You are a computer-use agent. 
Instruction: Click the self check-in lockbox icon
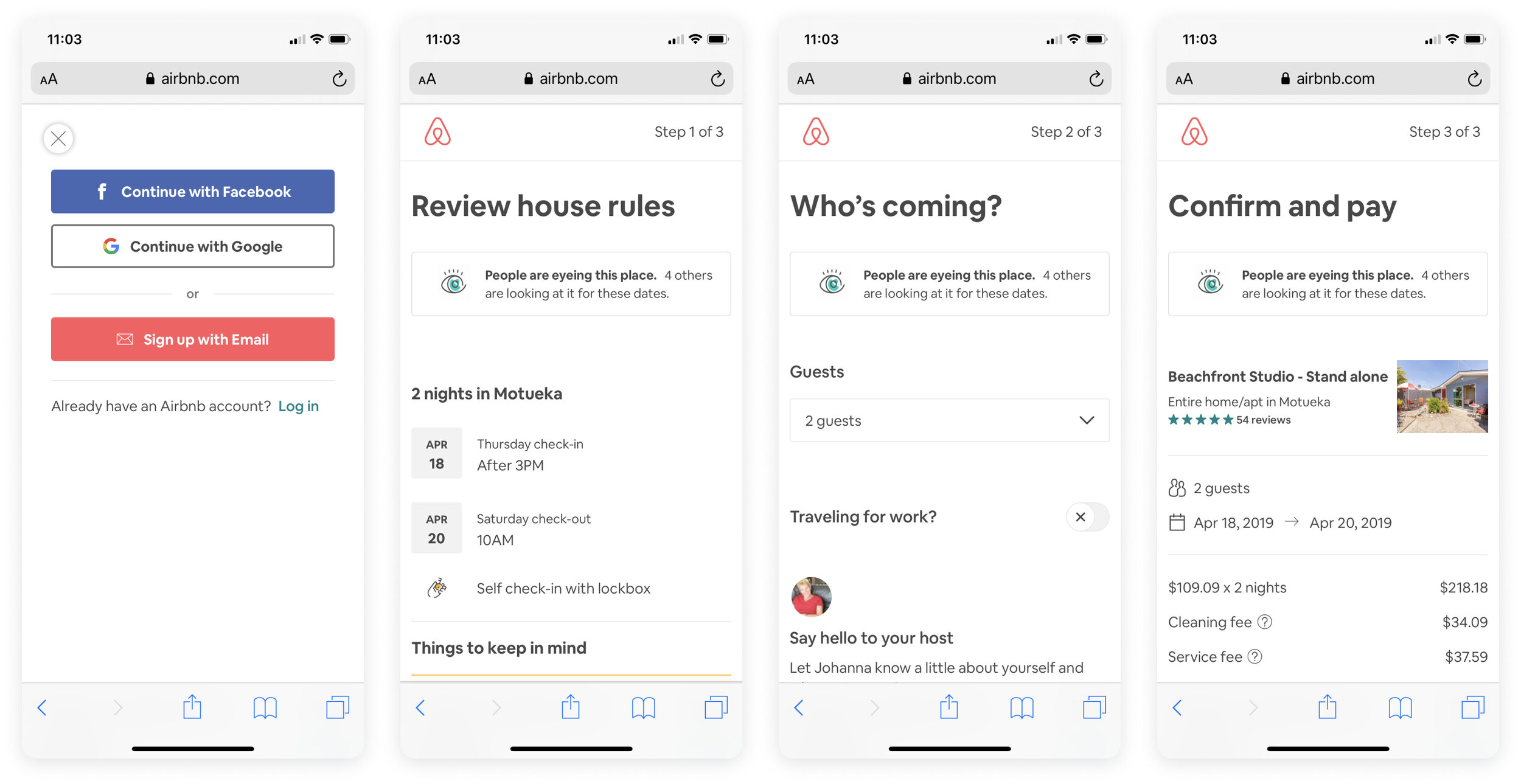click(438, 588)
